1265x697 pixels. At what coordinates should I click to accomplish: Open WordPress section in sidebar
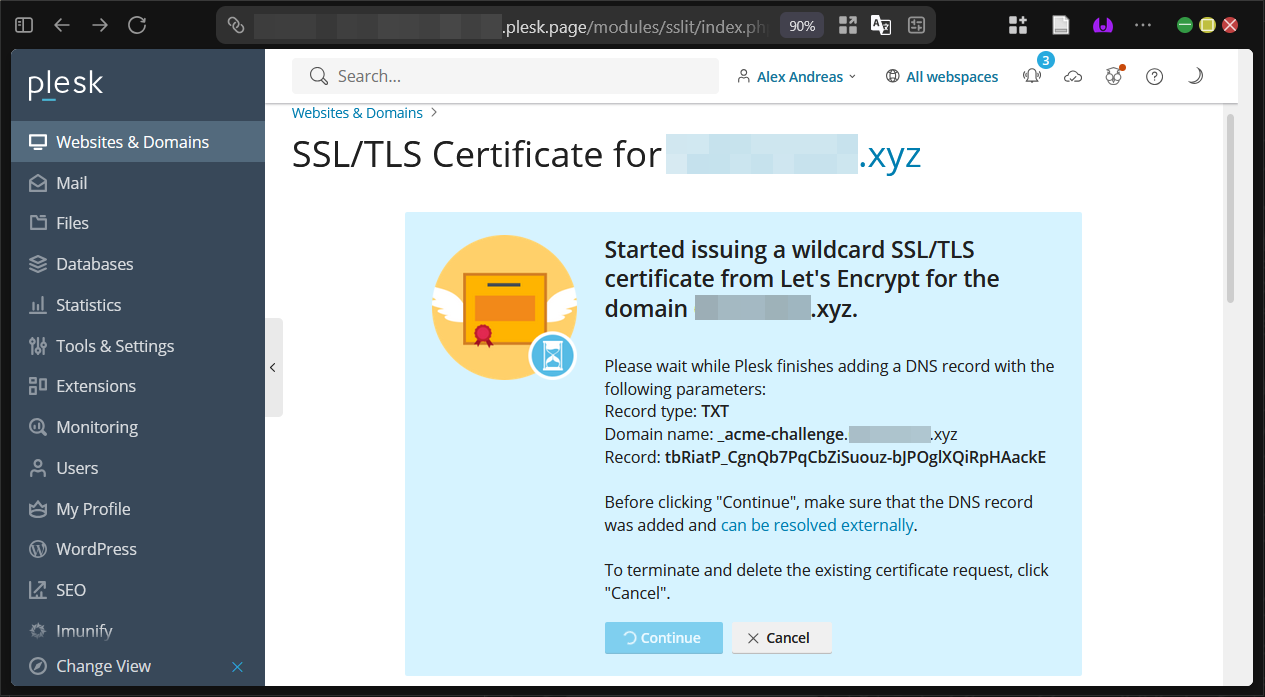click(x=138, y=549)
